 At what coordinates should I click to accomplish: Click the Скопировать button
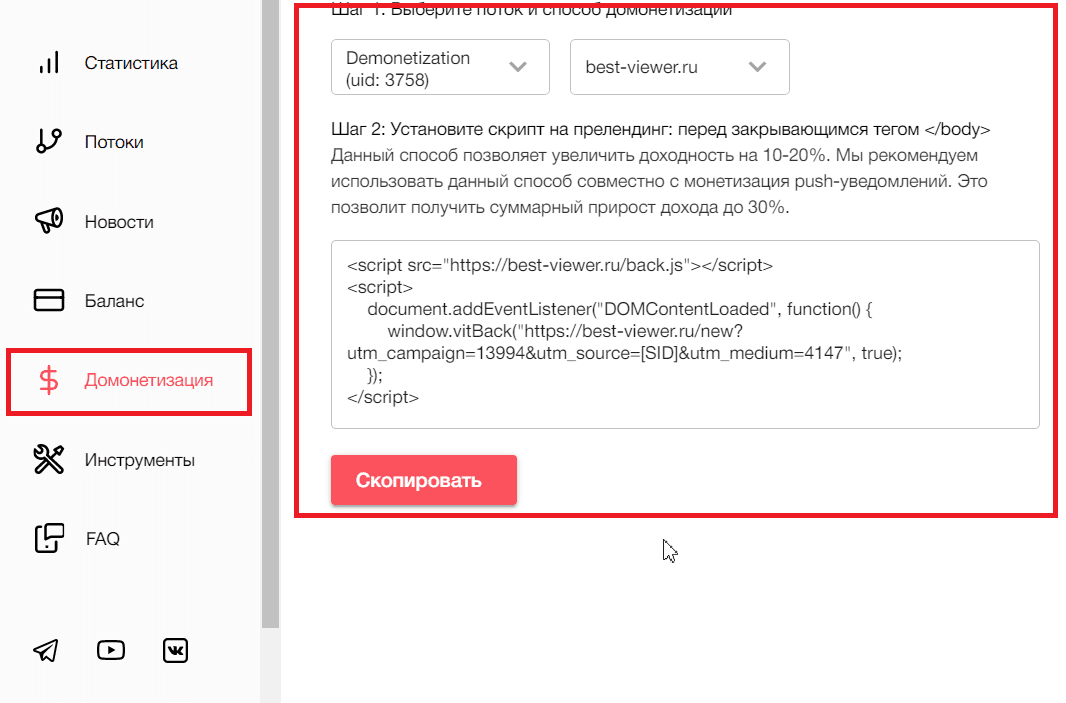pyautogui.click(x=424, y=480)
